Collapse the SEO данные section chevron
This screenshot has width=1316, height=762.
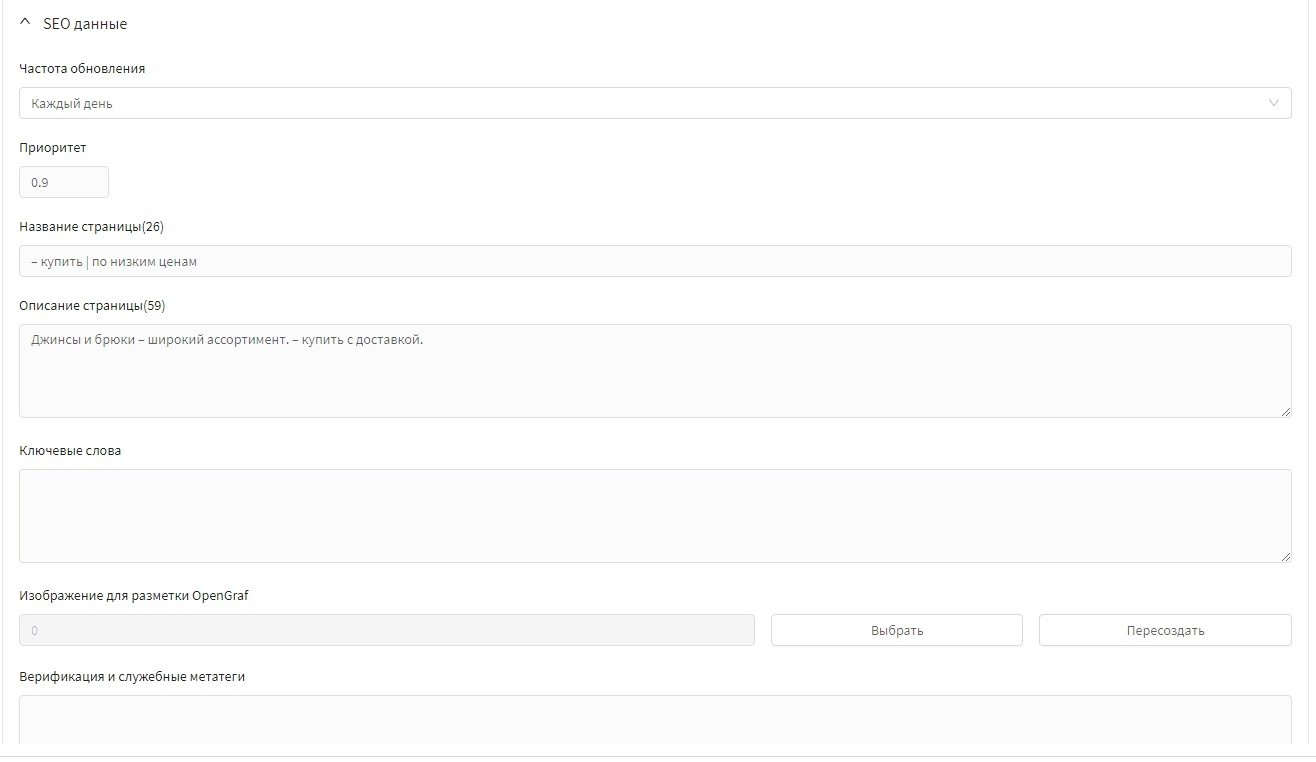coord(26,23)
